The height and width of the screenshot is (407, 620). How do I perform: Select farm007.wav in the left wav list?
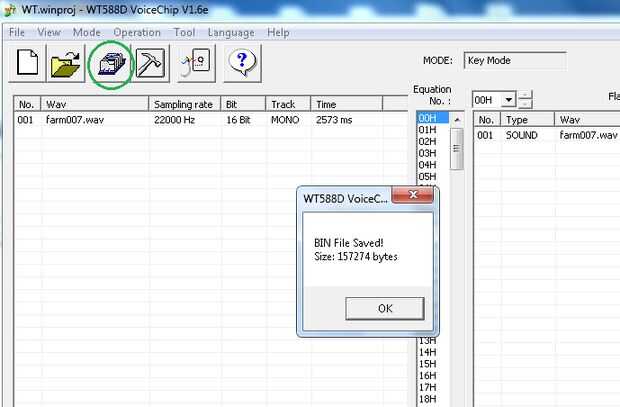(75, 119)
